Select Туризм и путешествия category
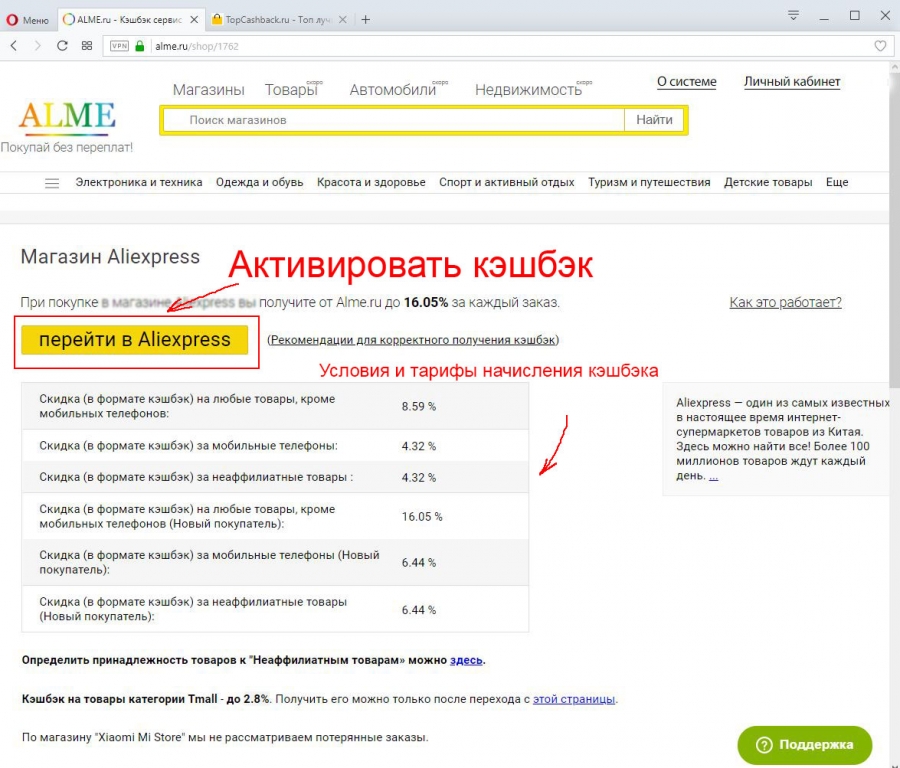900x768 pixels. coord(649,183)
